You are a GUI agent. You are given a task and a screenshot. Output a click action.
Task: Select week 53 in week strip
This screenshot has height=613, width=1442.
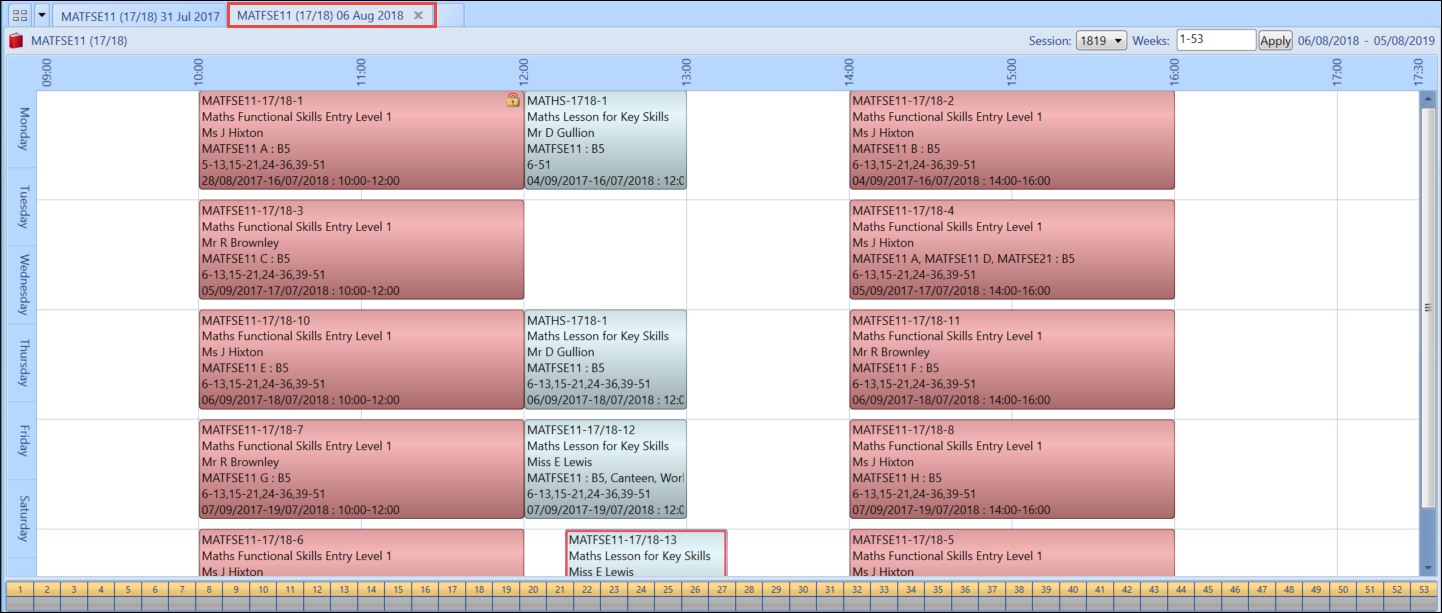click(1424, 590)
